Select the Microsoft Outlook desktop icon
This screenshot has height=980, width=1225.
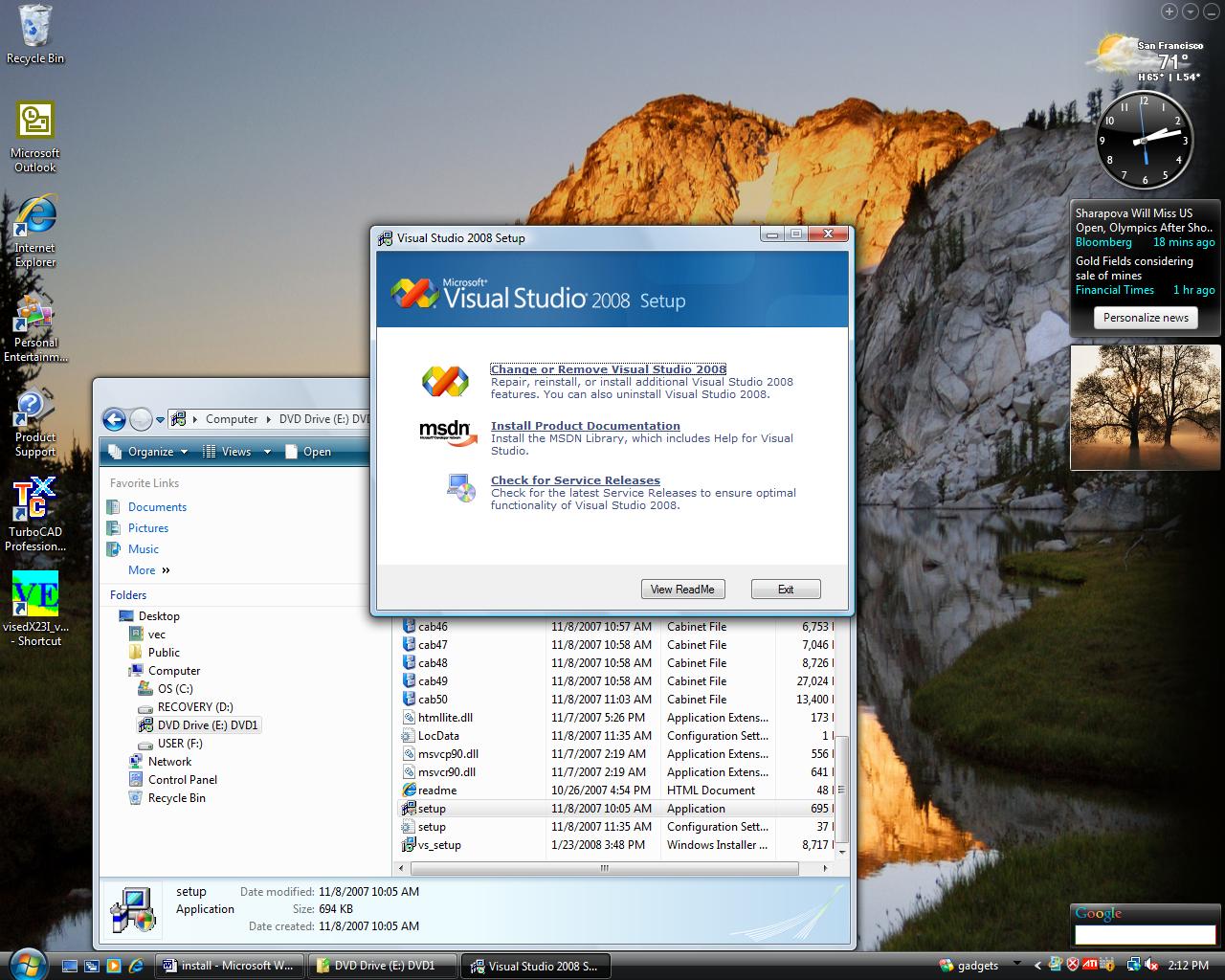click(x=35, y=138)
